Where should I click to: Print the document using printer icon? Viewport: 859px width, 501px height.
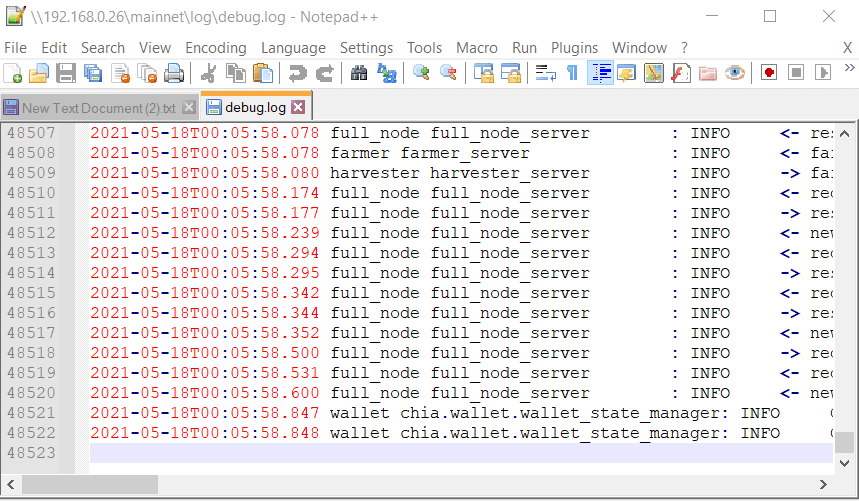pyautogui.click(x=174, y=72)
